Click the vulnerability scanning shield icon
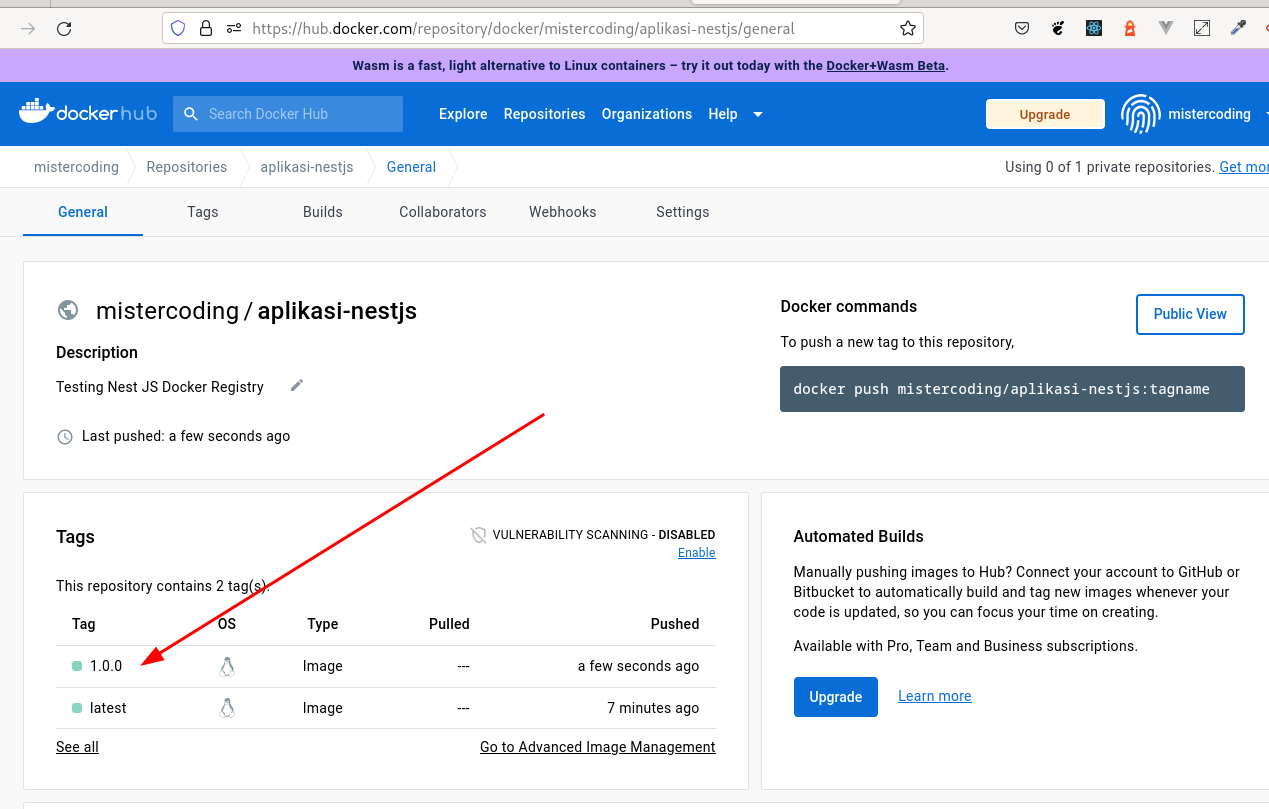1269x809 pixels. 479,535
